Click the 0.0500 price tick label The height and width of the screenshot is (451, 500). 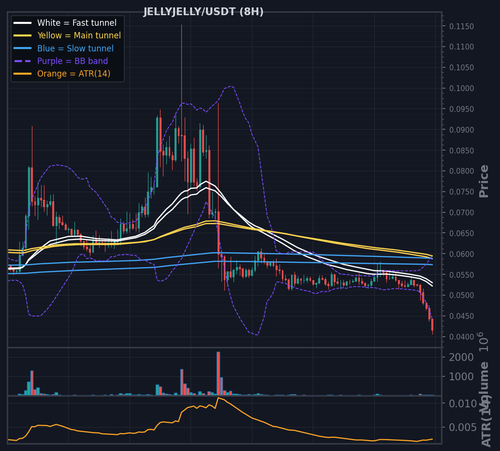[x=461, y=296]
